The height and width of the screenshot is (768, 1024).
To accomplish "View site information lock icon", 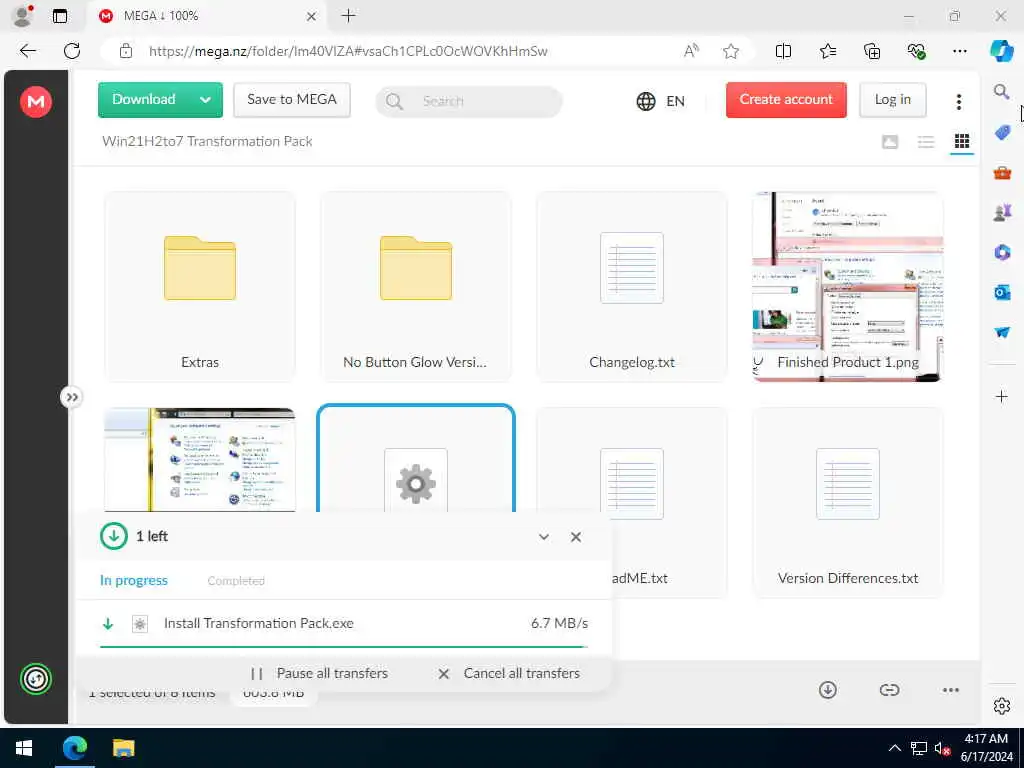I will (x=126, y=51).
